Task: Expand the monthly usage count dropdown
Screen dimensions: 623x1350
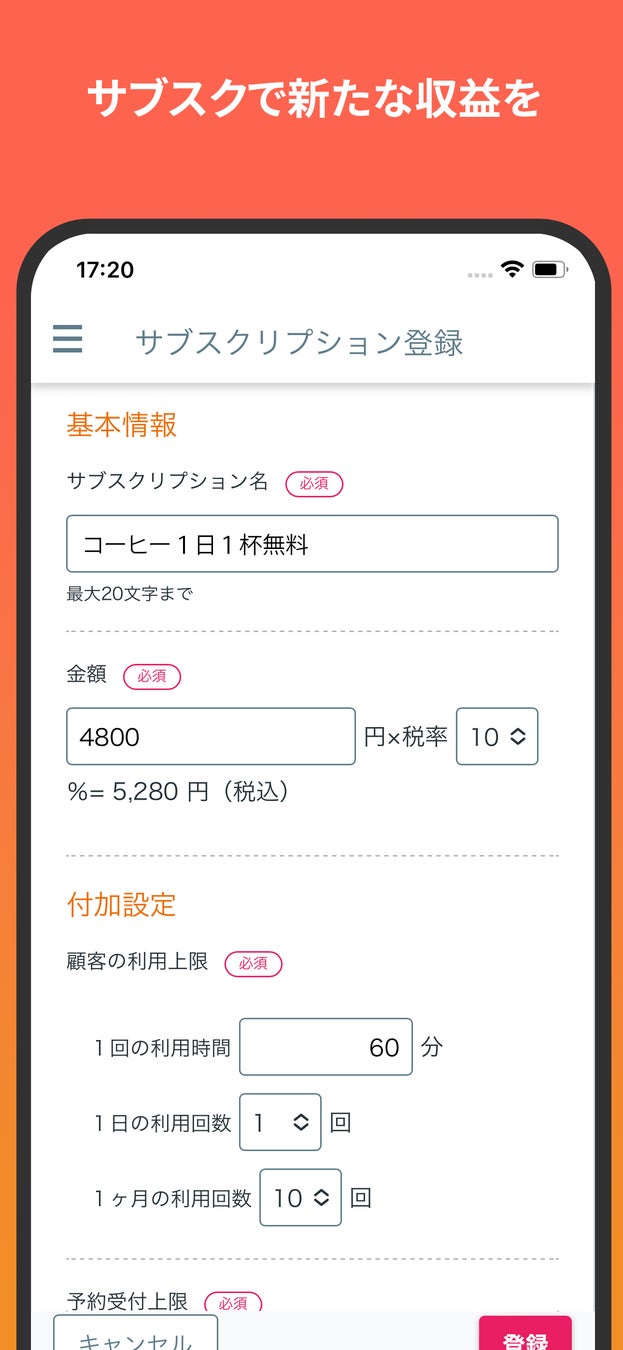Action: tap(300, 1197)
